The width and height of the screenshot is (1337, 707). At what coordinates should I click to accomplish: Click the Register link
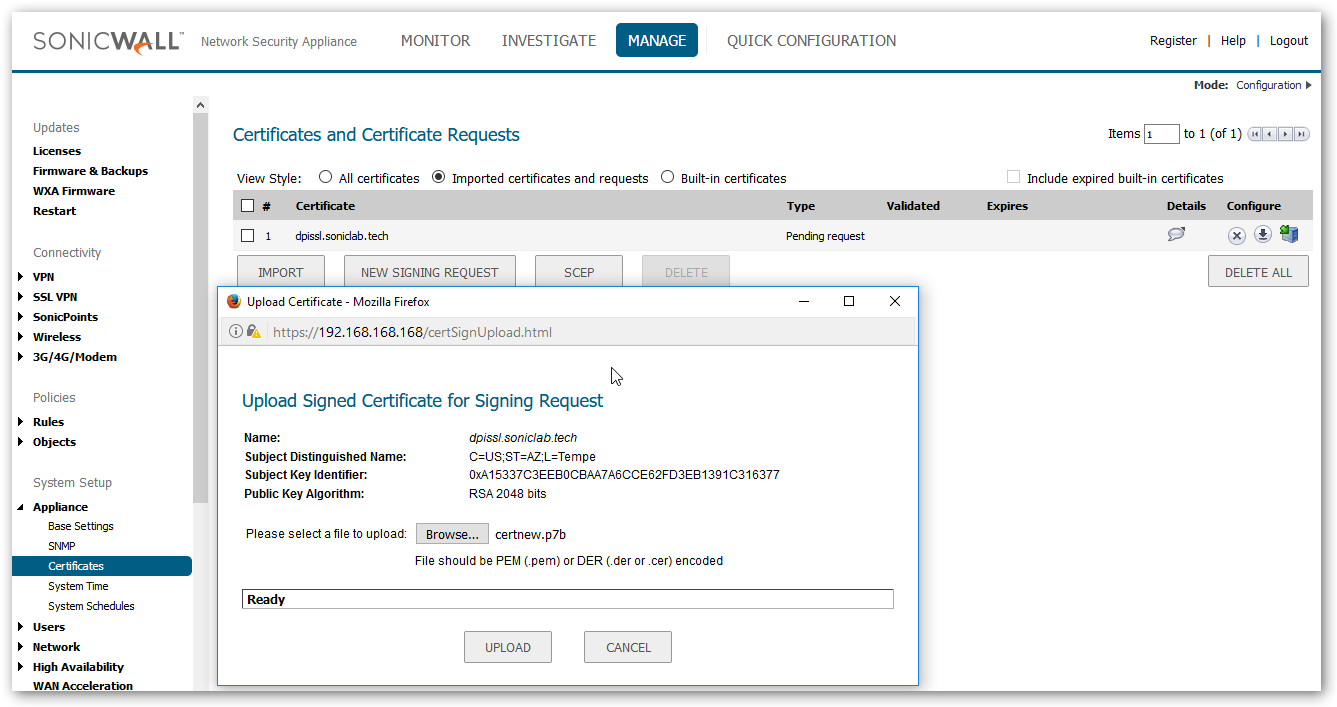(x=1173, y=41)
